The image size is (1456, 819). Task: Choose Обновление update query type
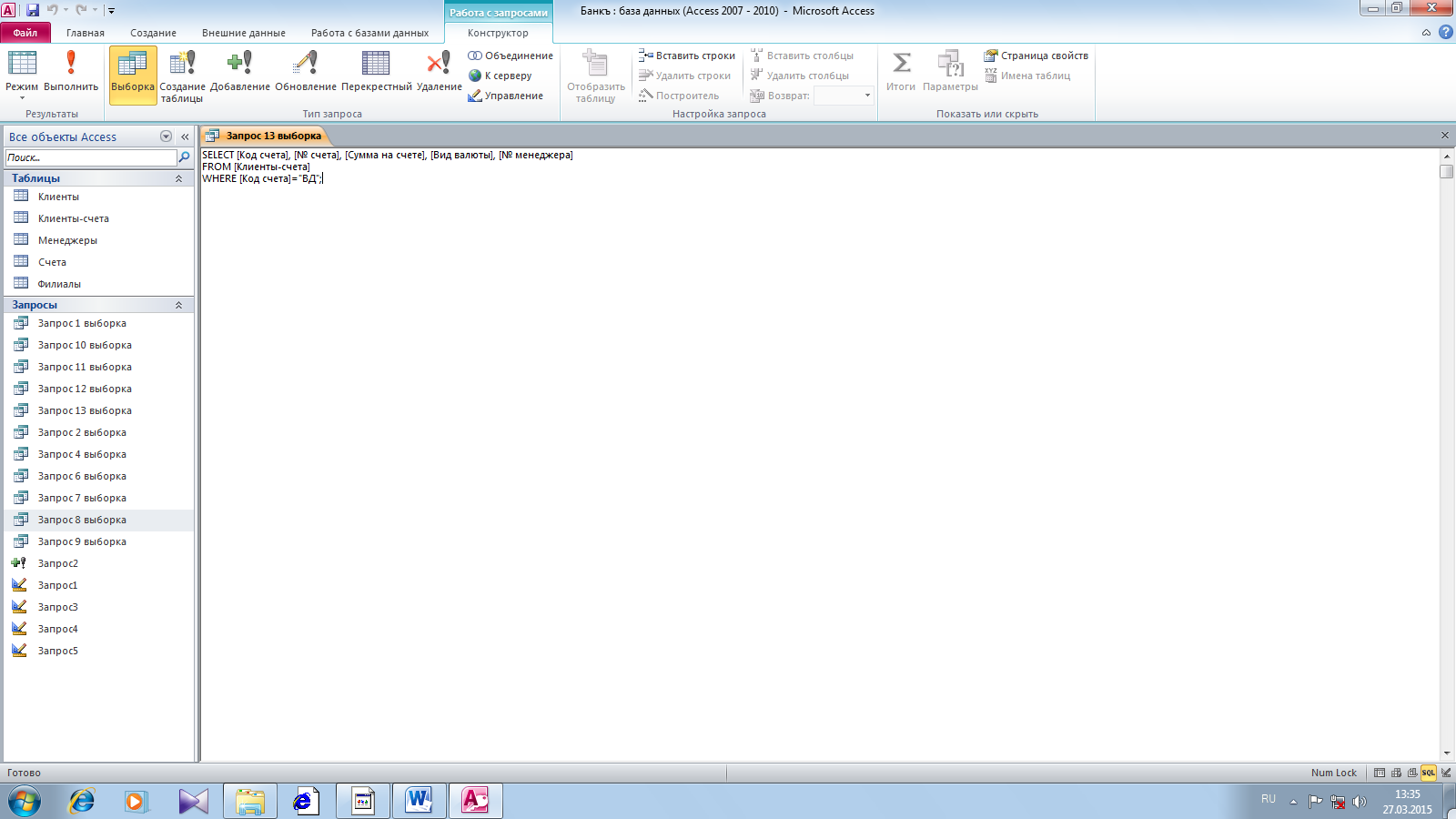point(306,71)
